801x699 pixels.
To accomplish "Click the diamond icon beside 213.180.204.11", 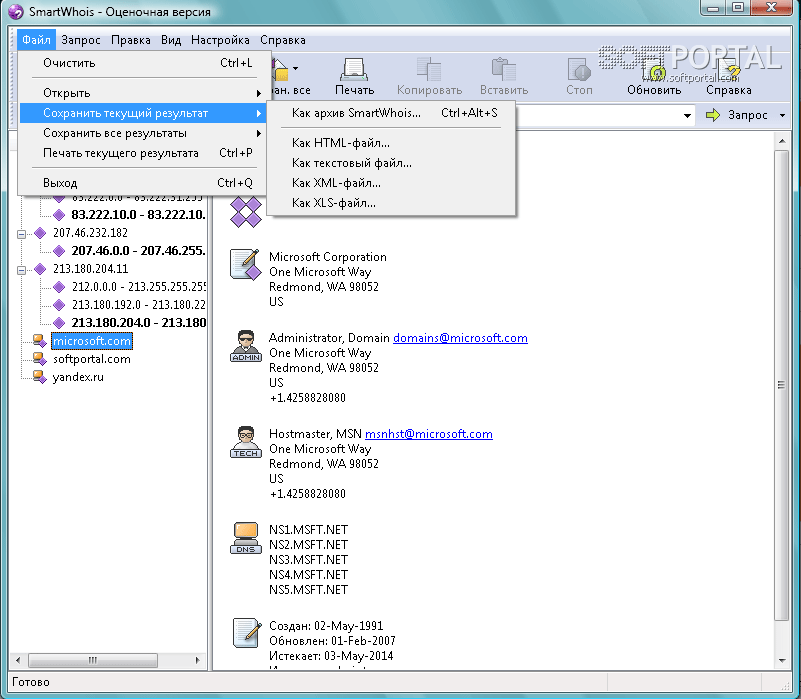I will click(x=40, y=269).
